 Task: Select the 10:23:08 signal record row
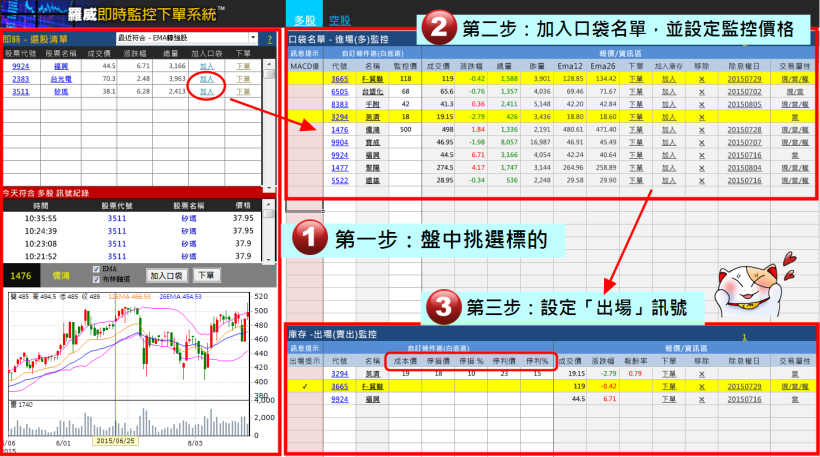(134, 244)
